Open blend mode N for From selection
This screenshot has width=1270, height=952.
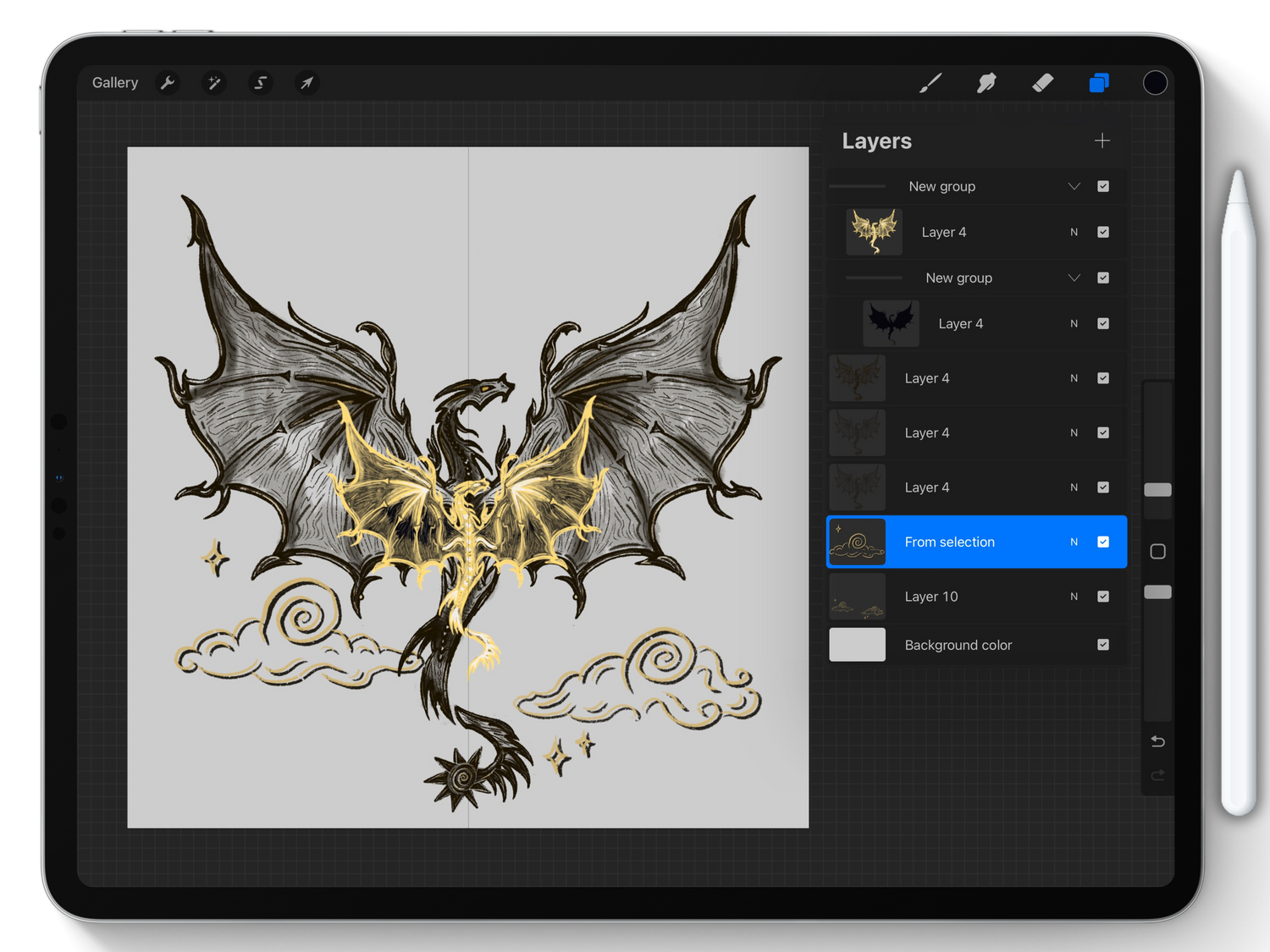point(1074,542)
